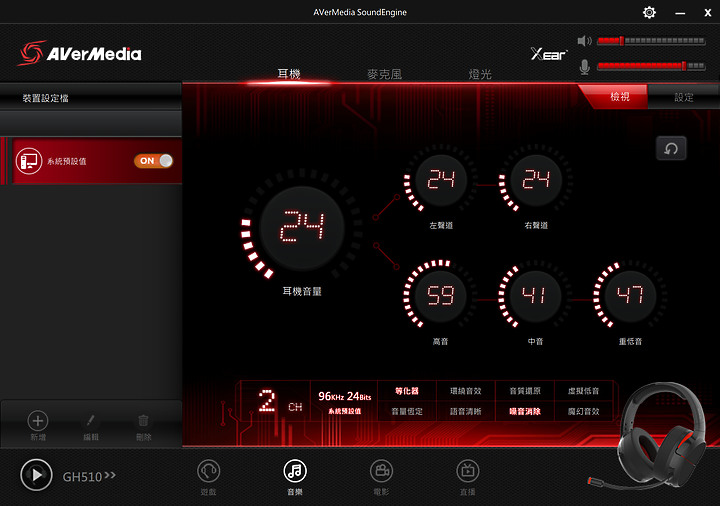Adjust the microphone level slider bar
The image size is (720, 506).
pyautogui.click(x=651, y=66)
